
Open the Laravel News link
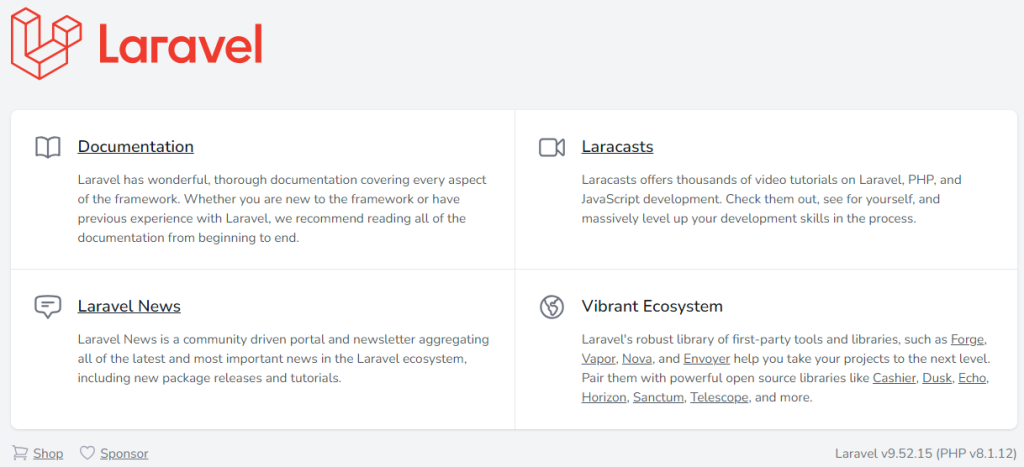point(129,306)
